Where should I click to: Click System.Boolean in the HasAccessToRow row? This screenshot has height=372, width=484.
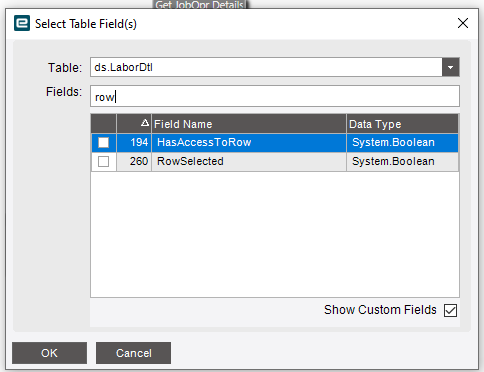point(393,143)
